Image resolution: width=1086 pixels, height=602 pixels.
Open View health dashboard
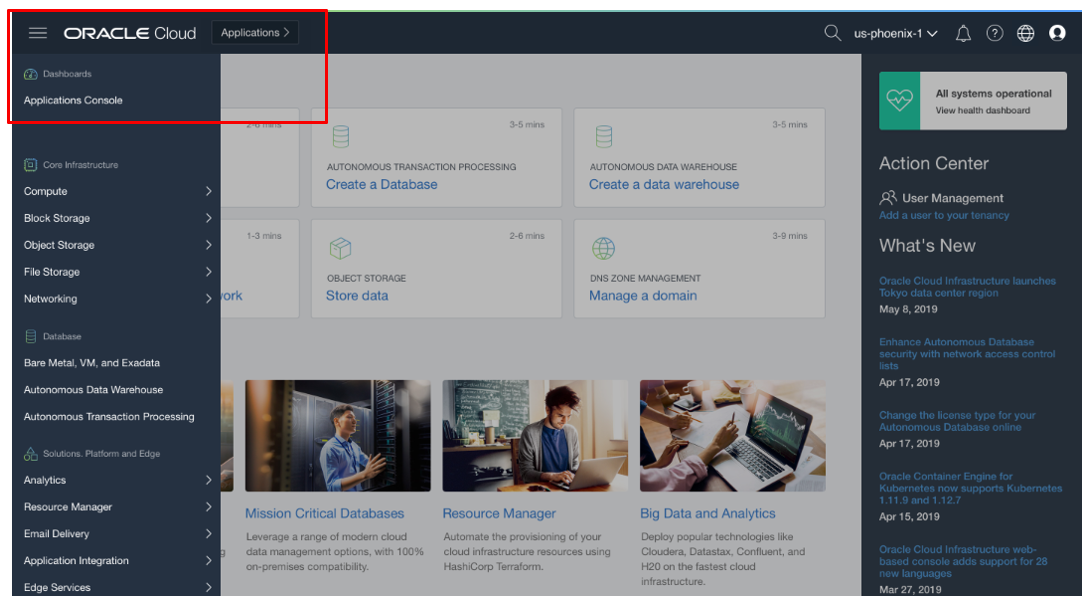coord(982,111)
